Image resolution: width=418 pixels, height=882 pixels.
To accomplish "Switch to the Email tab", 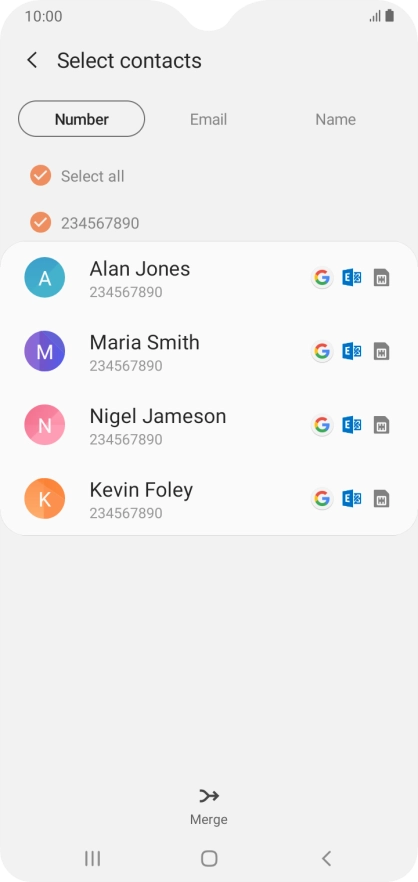I will coord(208,119).
